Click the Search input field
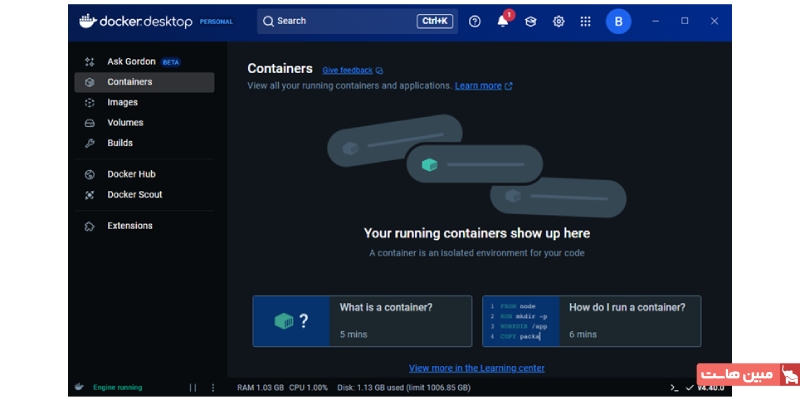Image resolution: width=800 pixels, height=400 pixels. click(340, 21)
